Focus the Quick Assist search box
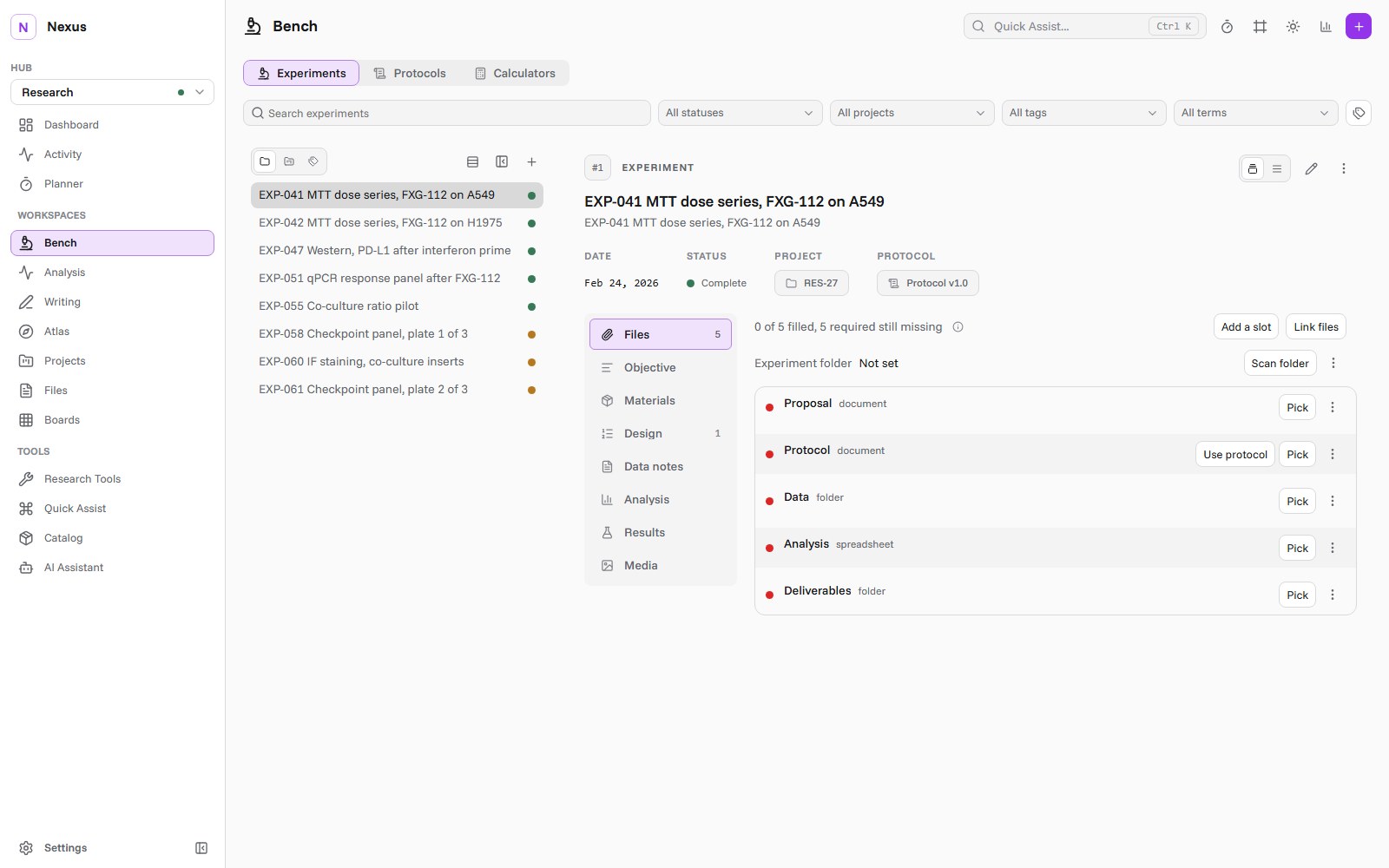The image size is (1389, 868). tap(1084, 26)
